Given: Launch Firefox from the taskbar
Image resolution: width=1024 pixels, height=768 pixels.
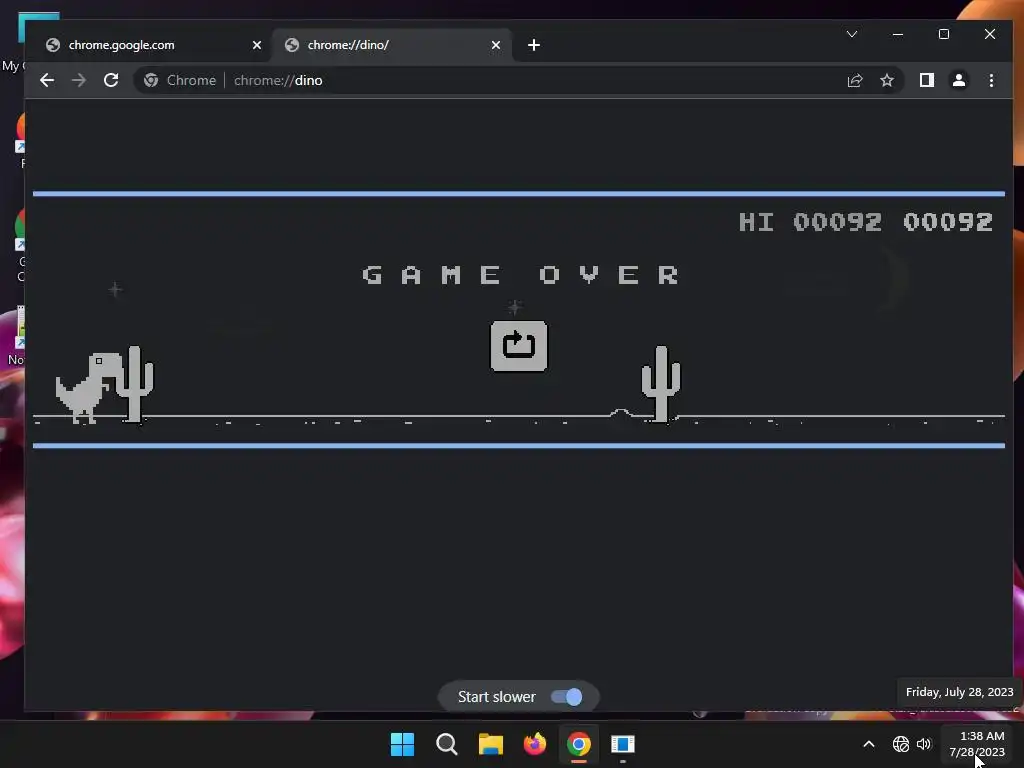Looking at the screenshot, I should [535, 744].
